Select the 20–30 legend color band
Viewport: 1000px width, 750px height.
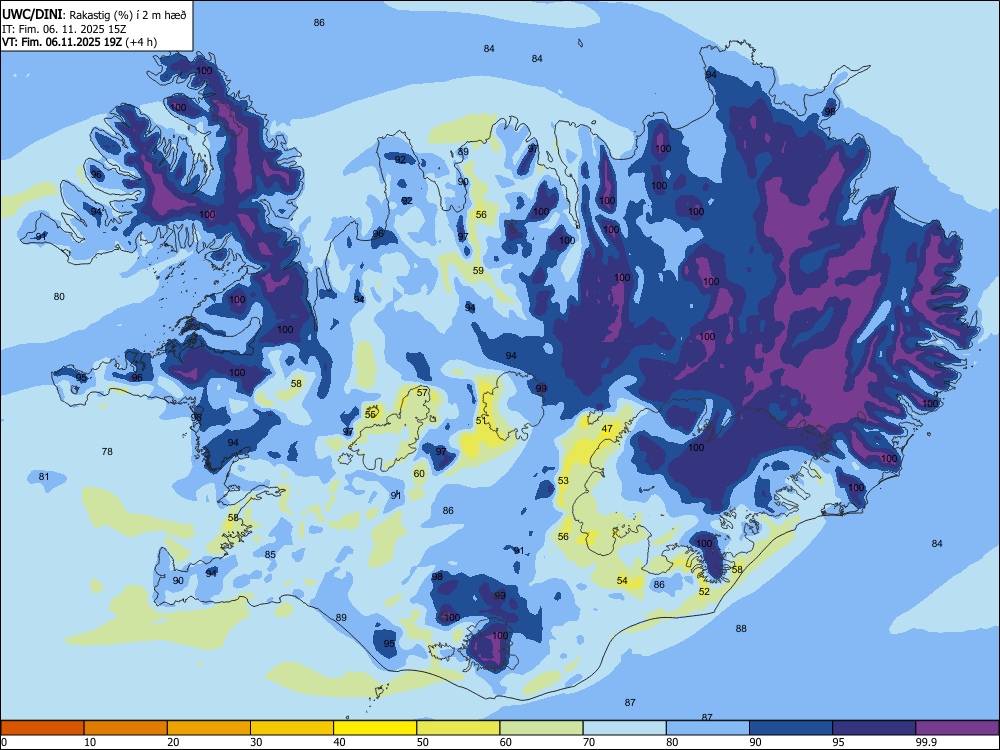[x=209, y=728]
